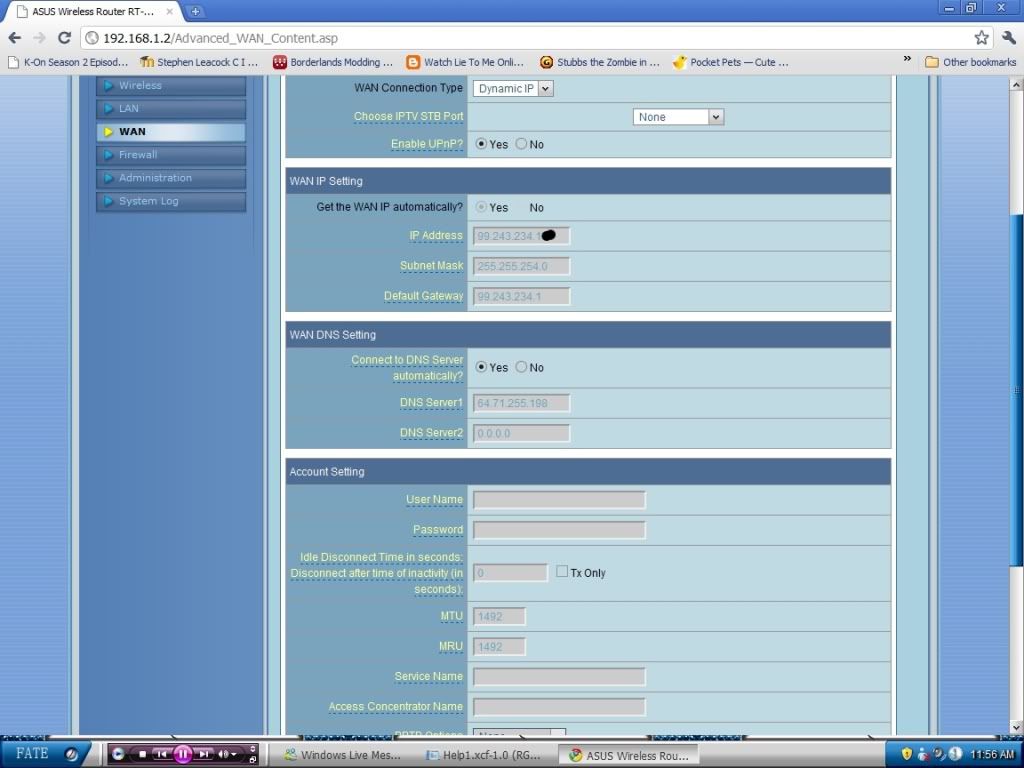
Task: Skip to next track in media toolbar
Action: 203,754
